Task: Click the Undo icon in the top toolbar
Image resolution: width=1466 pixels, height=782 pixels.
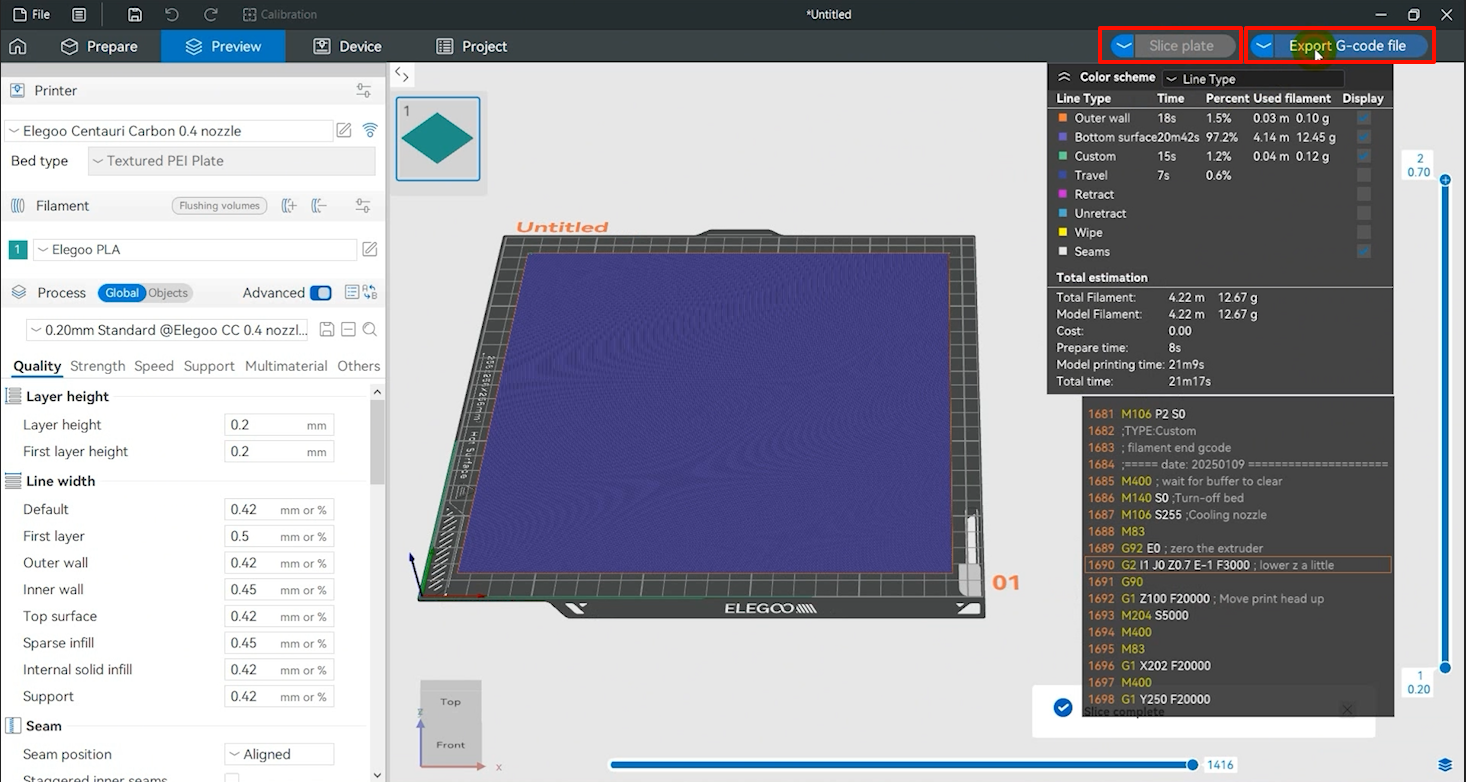Action: pyautogui.click(x=170, y=14)
